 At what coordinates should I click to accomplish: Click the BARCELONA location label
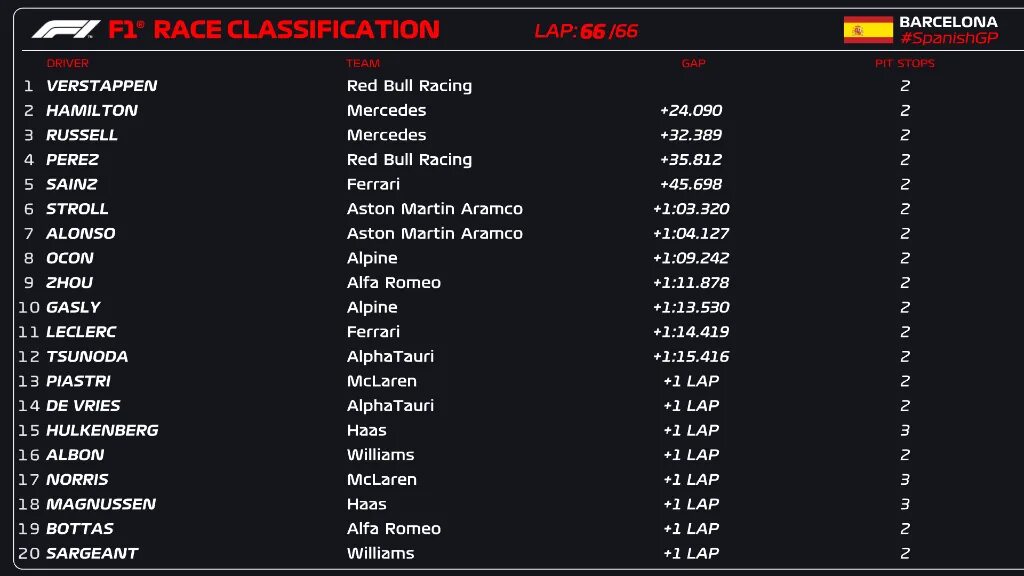point(948,21)
